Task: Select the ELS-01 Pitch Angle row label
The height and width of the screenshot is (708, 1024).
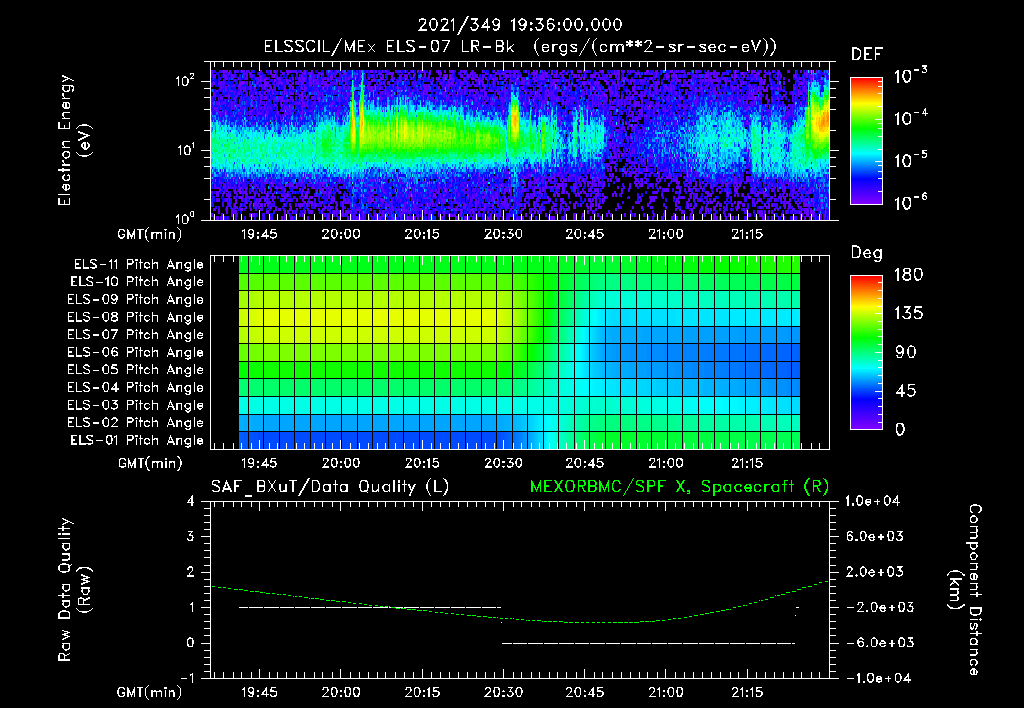Action: coord(137,440)
